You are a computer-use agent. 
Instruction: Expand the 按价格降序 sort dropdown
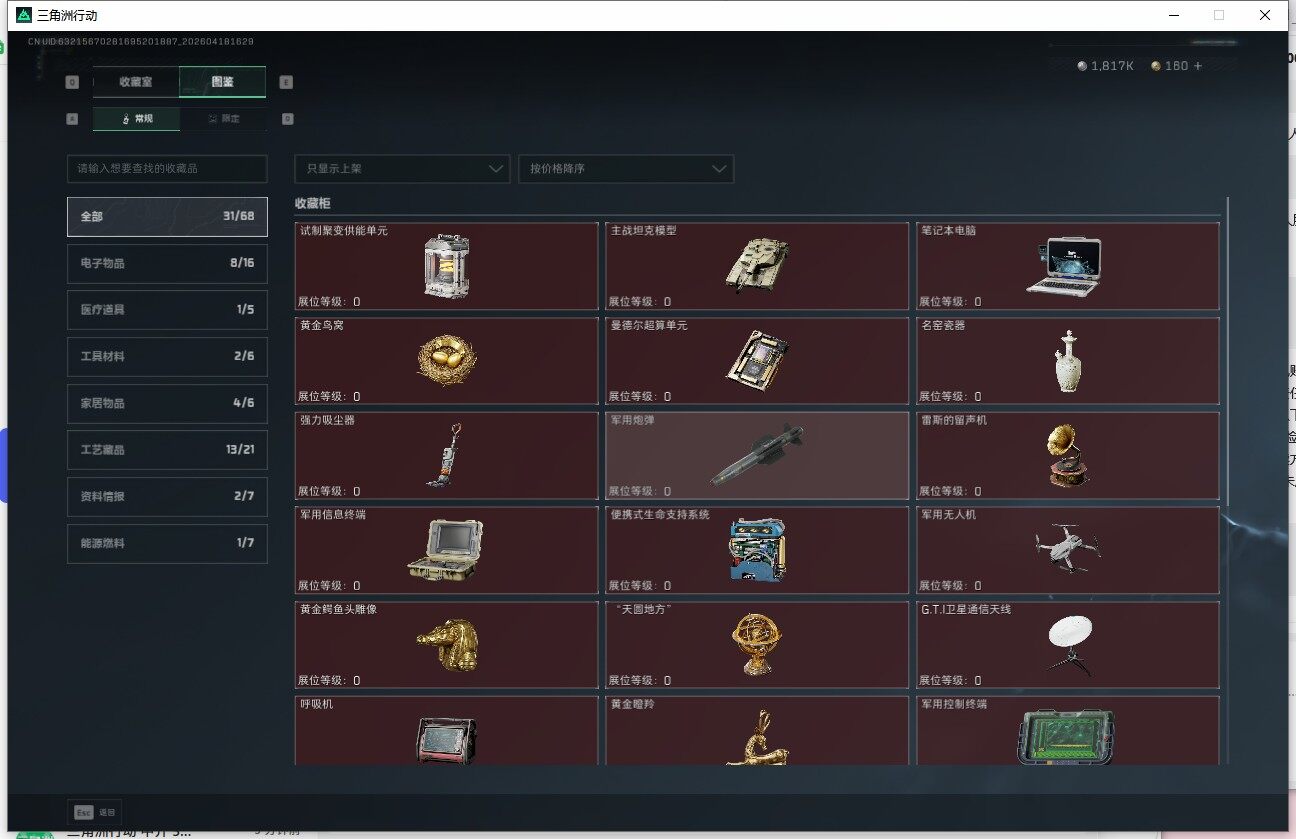point(625,169)
